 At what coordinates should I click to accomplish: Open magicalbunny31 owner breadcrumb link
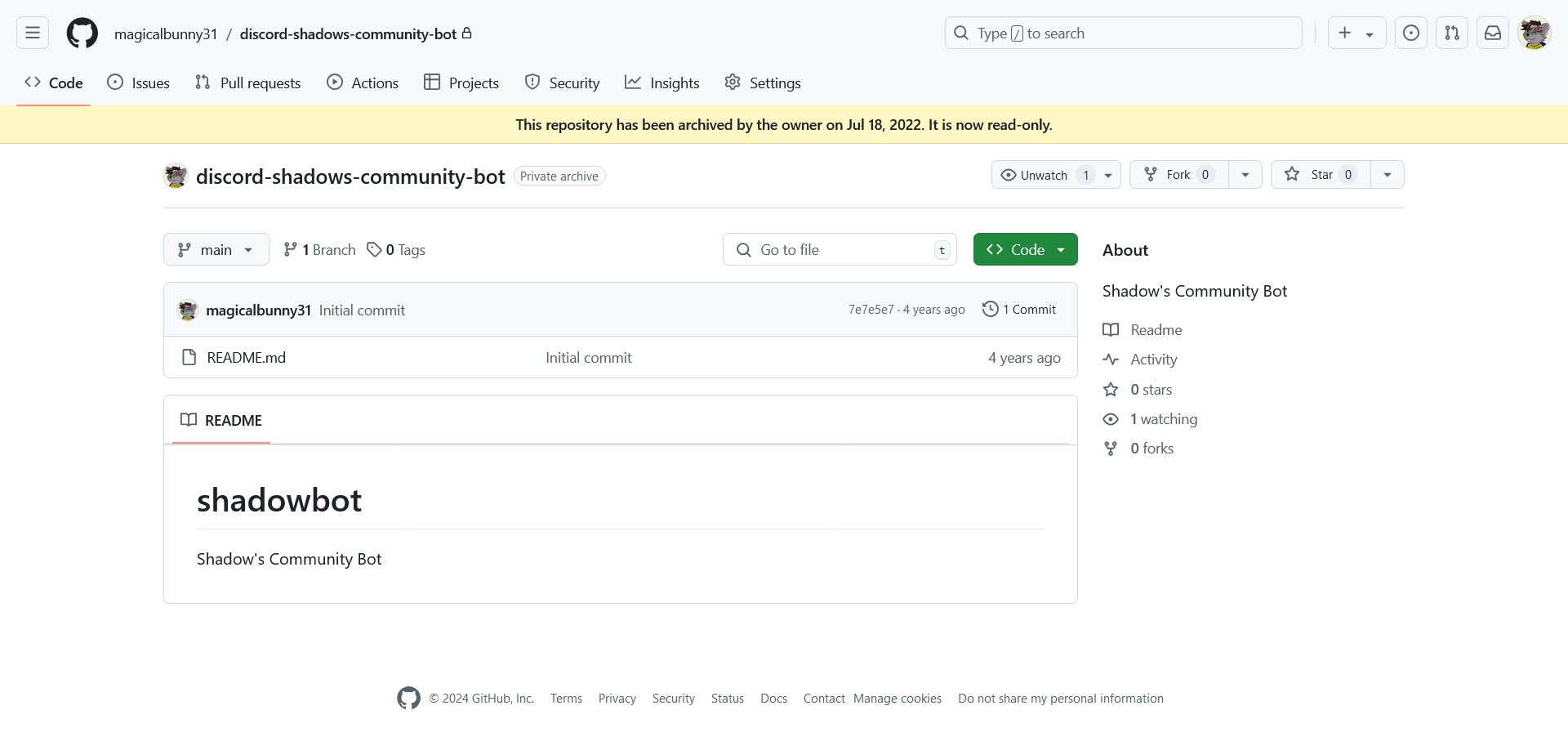click(166, 34)
